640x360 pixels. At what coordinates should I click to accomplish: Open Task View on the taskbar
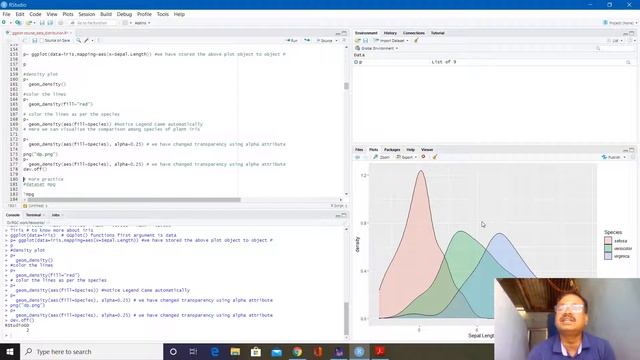[x=193, y=351]
